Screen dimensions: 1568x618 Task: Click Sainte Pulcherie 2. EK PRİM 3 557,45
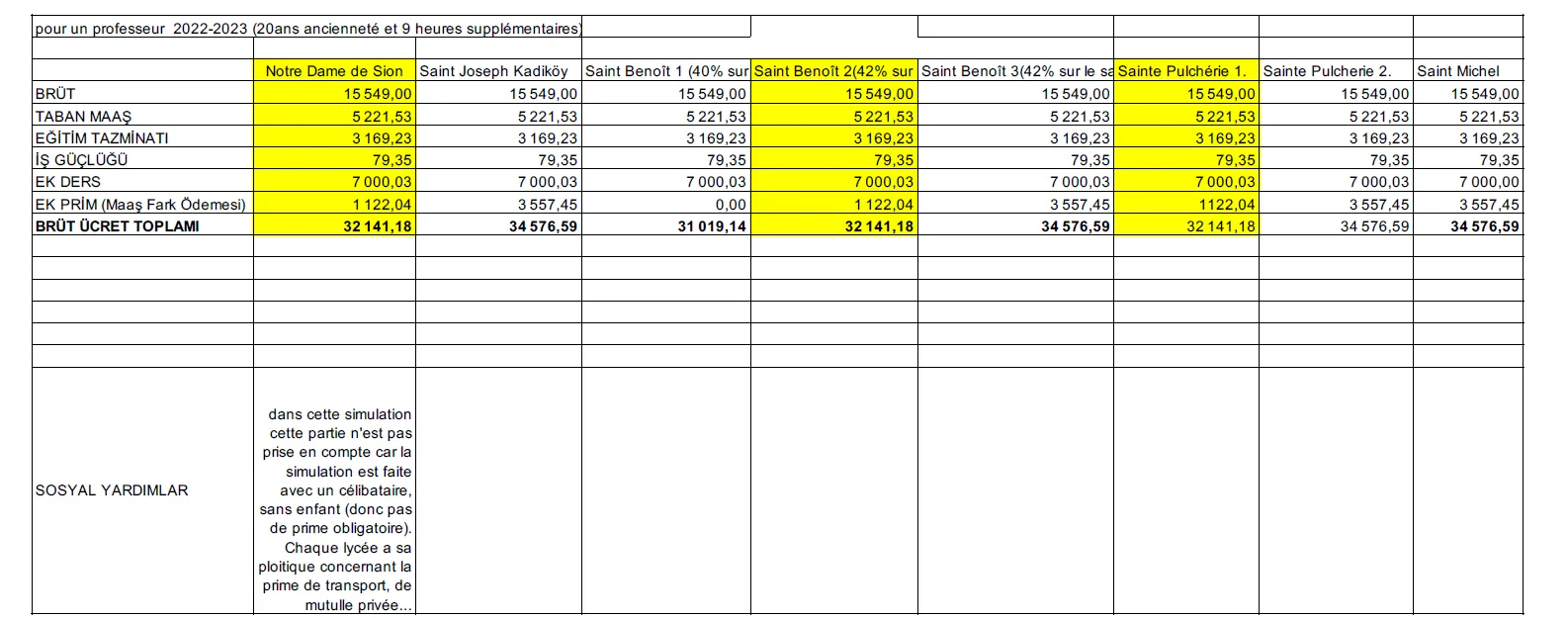[1336, 204]
